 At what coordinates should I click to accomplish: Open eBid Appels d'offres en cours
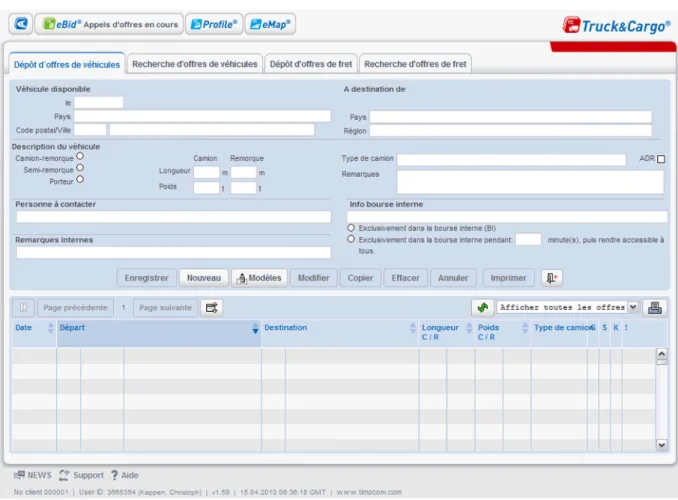coord(109,24)
